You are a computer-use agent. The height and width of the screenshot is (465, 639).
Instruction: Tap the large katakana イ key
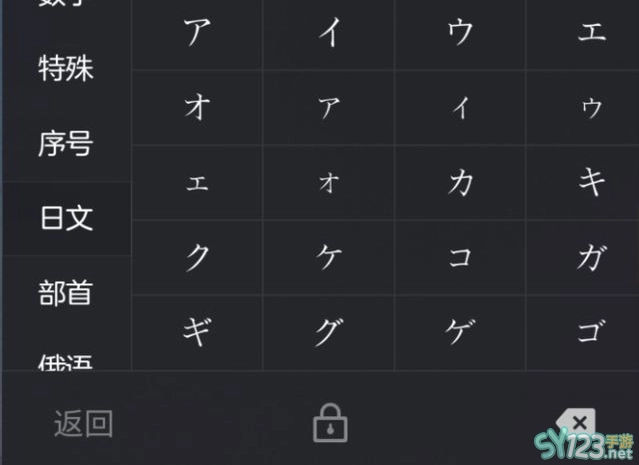coord(329,33)
